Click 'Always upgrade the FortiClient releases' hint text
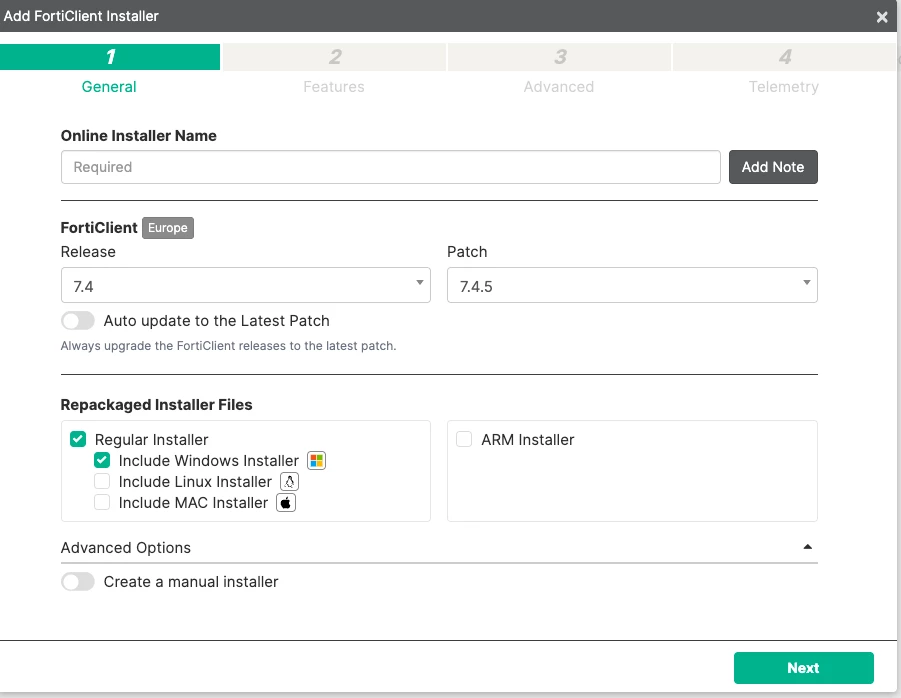 coord(229,346)
